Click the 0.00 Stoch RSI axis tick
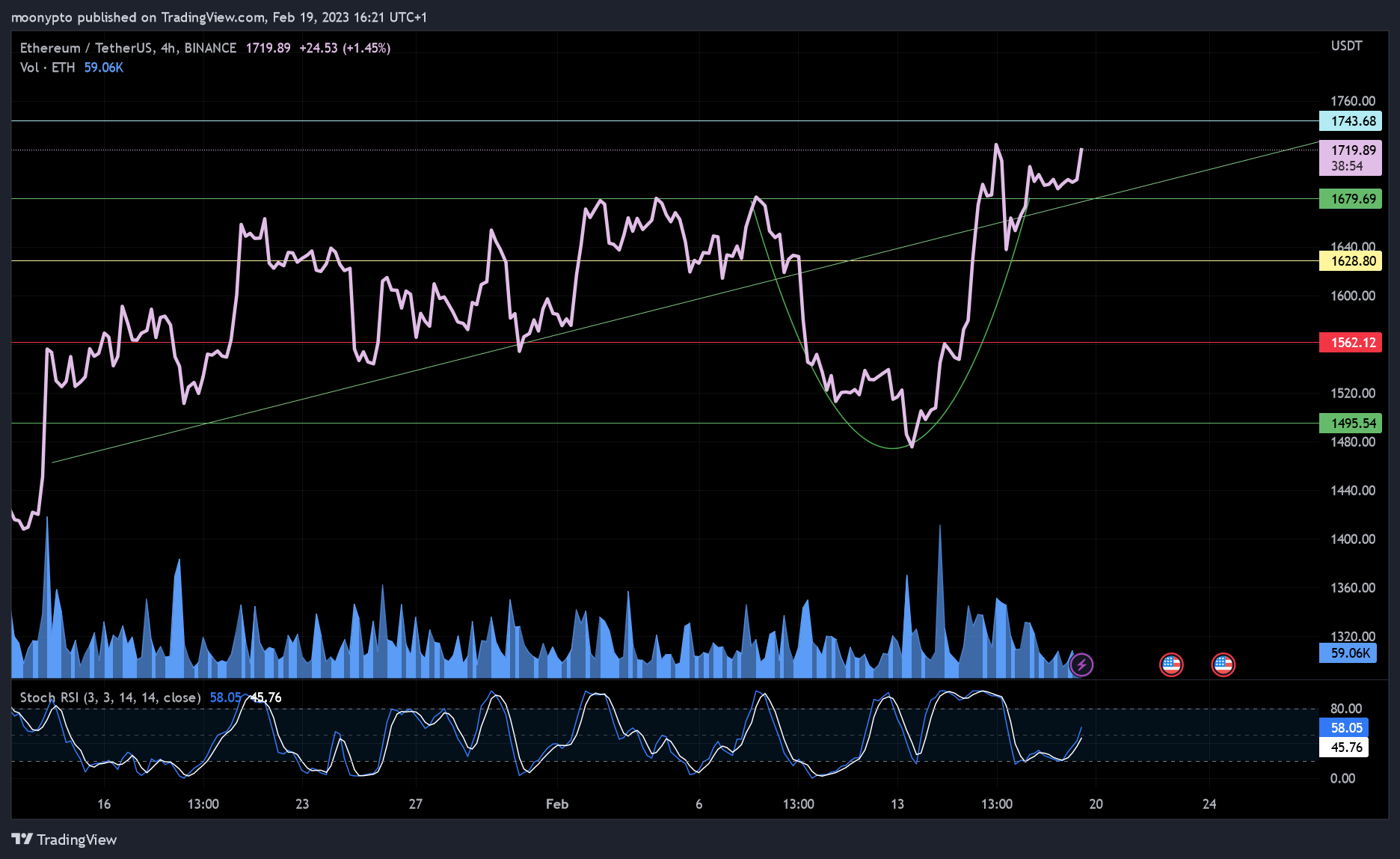The height and width of the screenshot is (859, 1400). [1342, 778]
